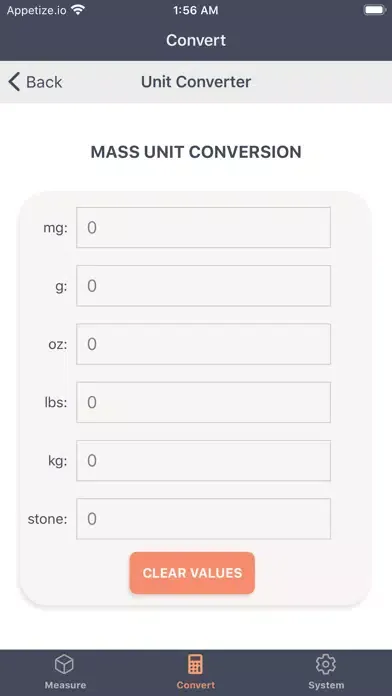Select the oz input field
Screen dimensions: 392x696
[x=203, y=344]
